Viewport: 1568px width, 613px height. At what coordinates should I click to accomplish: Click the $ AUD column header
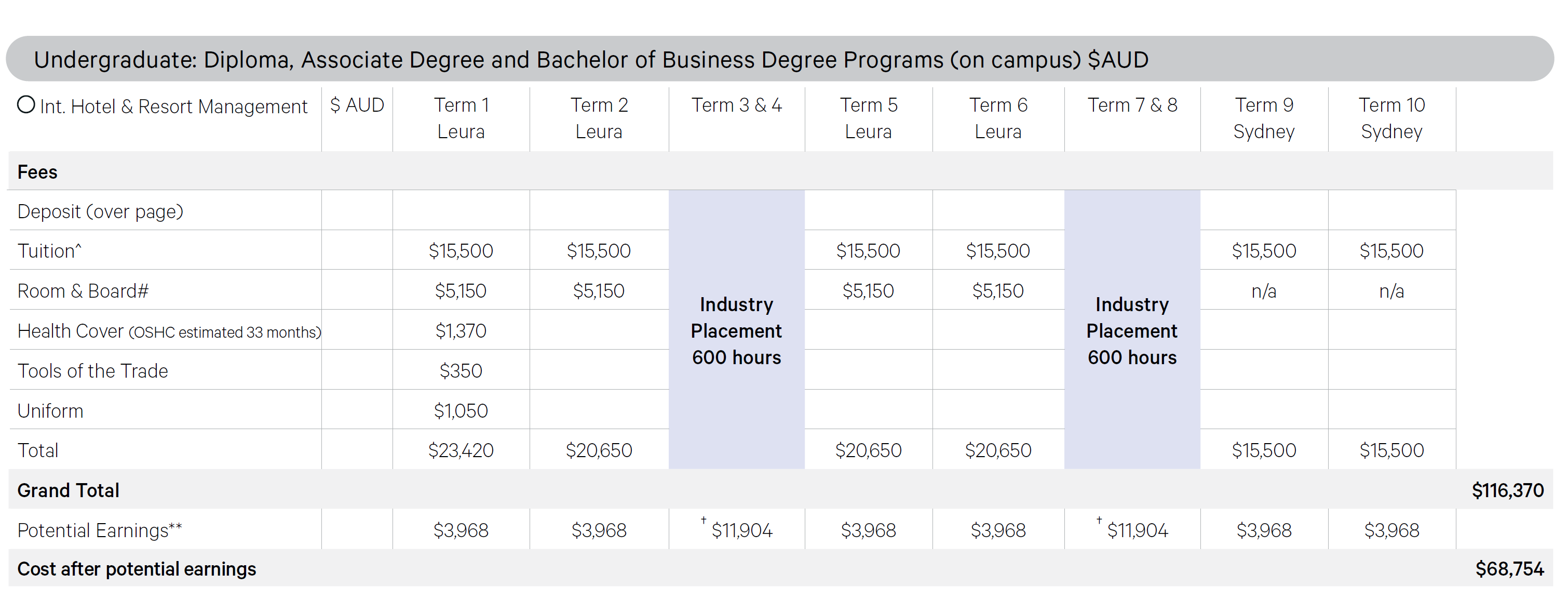(357, 105)
